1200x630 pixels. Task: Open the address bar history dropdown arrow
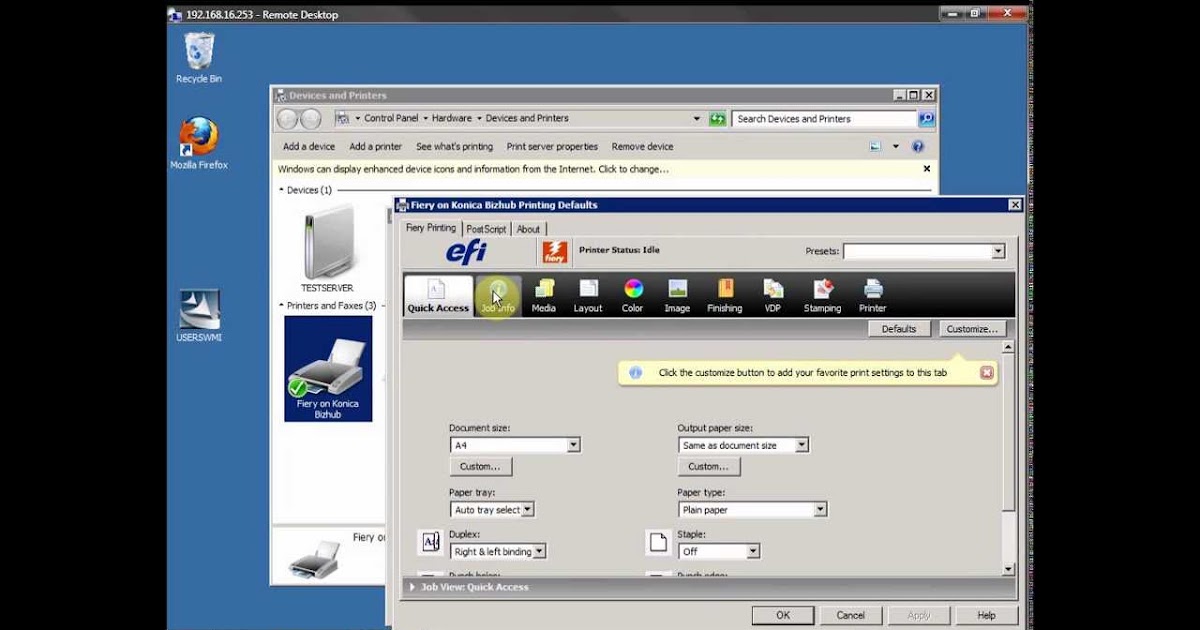[x=697, y=119]
